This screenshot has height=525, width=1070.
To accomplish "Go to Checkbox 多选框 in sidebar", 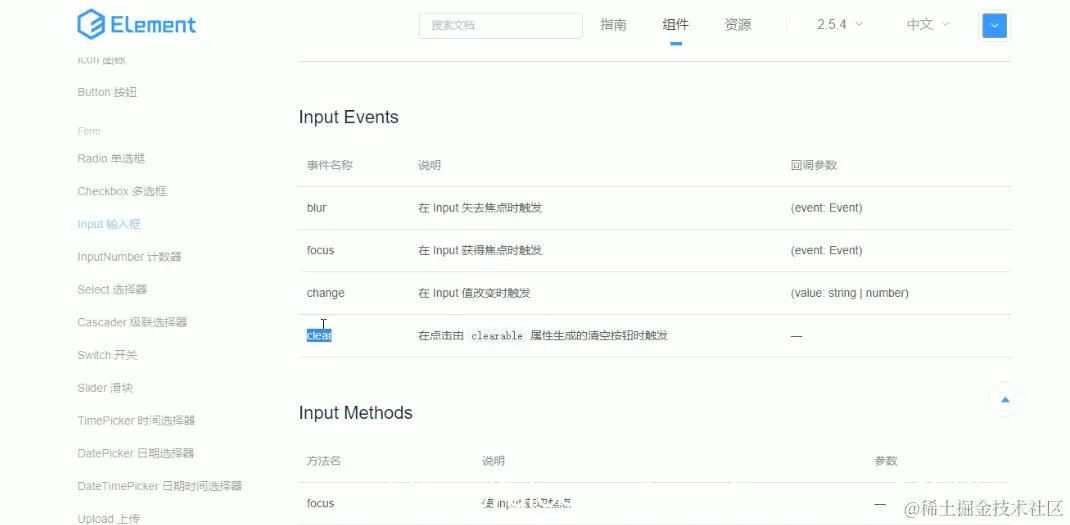I will (x=121, y=191).
